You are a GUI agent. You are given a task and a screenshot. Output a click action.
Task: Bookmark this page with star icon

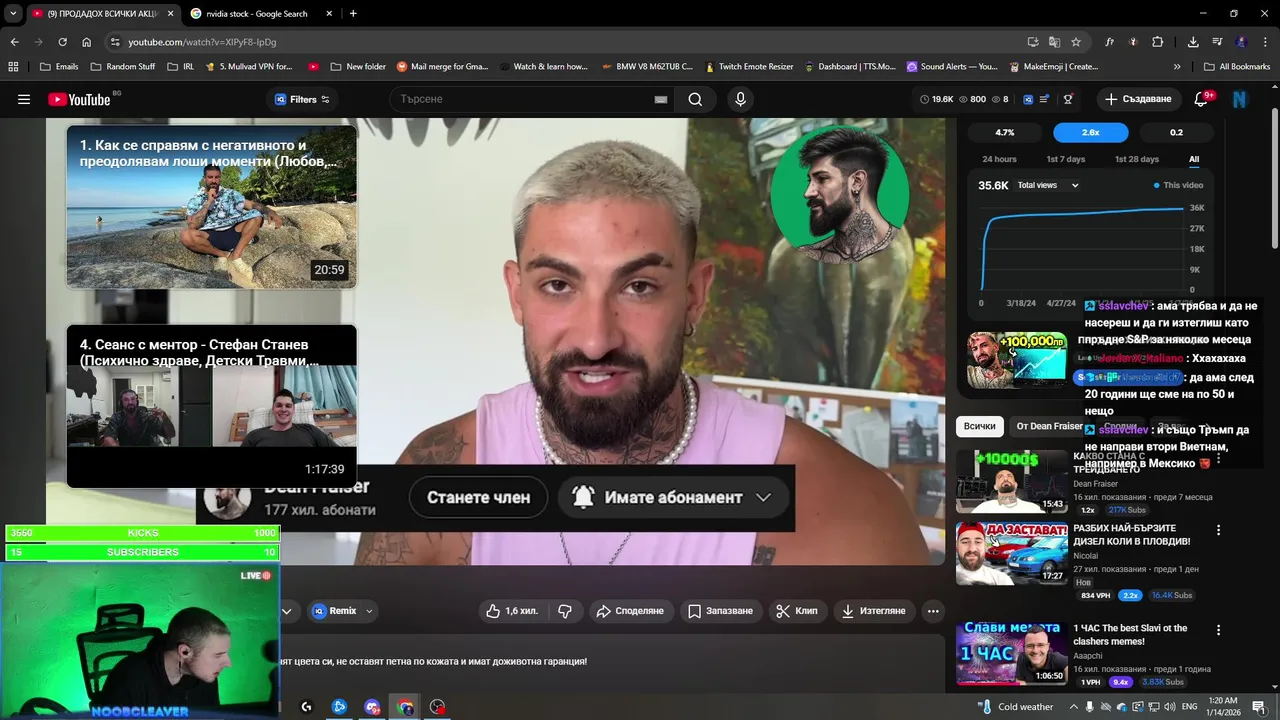1076,42
